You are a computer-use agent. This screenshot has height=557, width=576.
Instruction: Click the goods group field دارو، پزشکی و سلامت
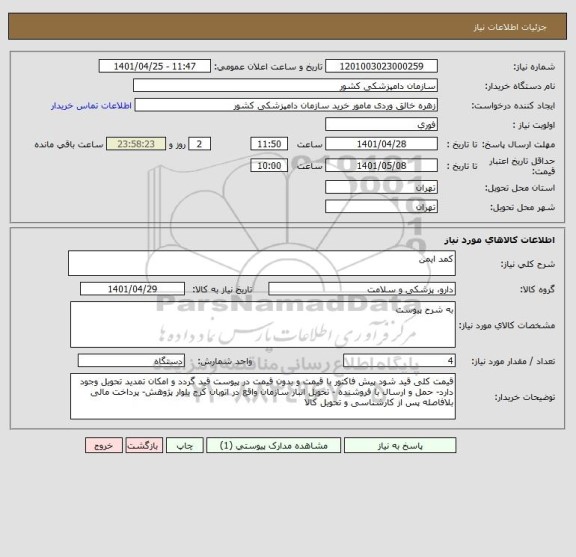point(362,289)
